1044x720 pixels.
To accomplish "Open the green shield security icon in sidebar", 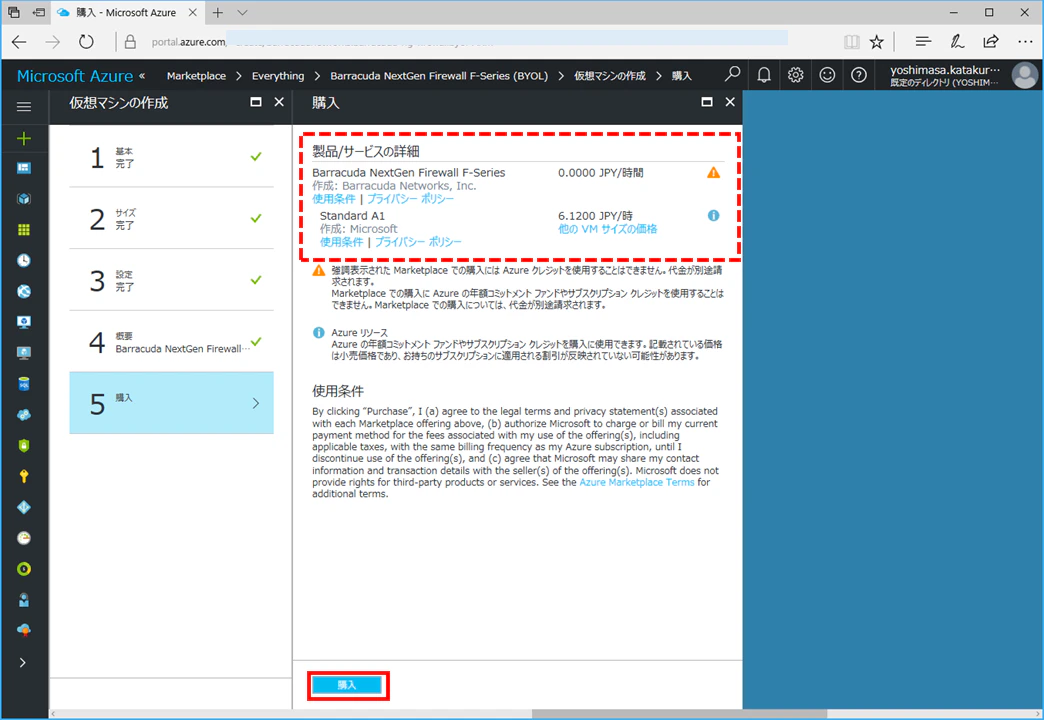I will (24, 446).
